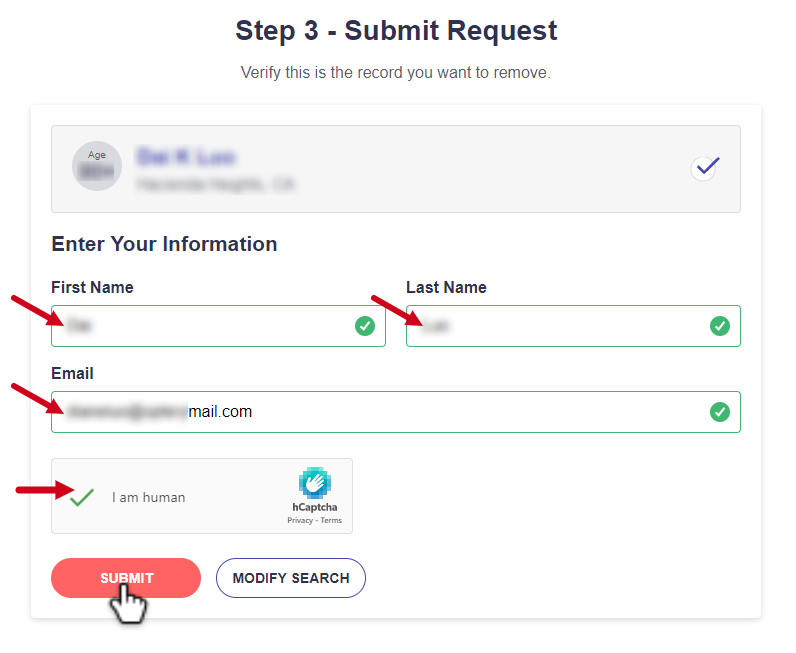Open the hCaptcha Terms link
Image resolution: width=796 pixels, height=653 pixels.
tap(331, 520)
